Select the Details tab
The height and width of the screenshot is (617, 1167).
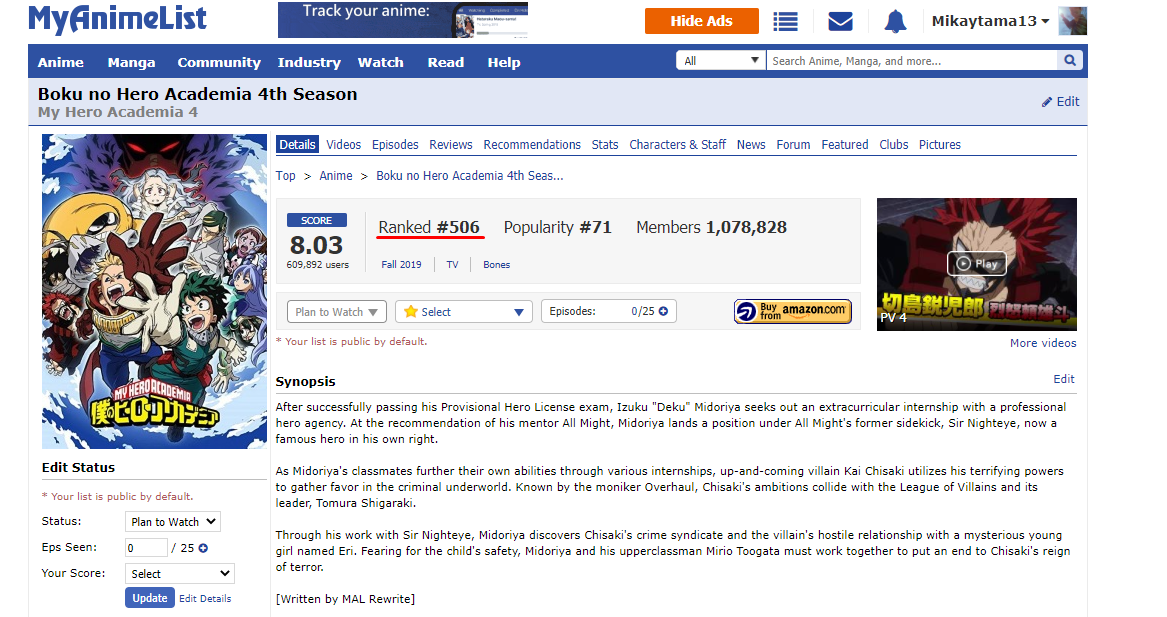[x=297, y=144]
